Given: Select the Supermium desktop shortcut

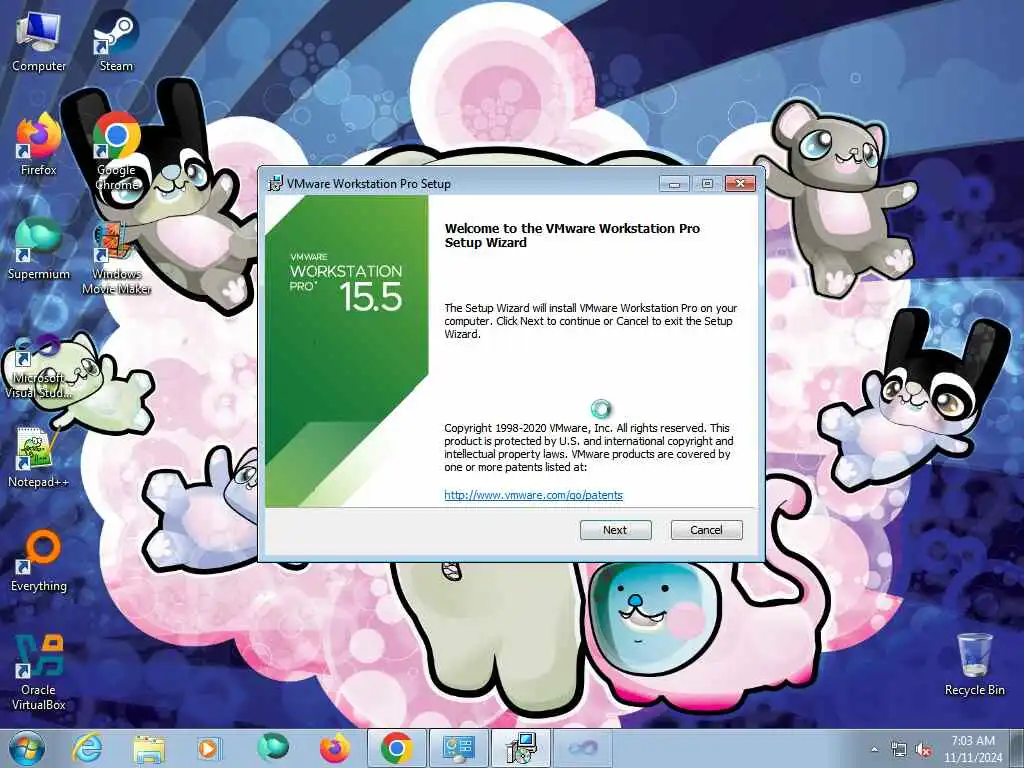Looking at the screenshot, I should point(39,250).
